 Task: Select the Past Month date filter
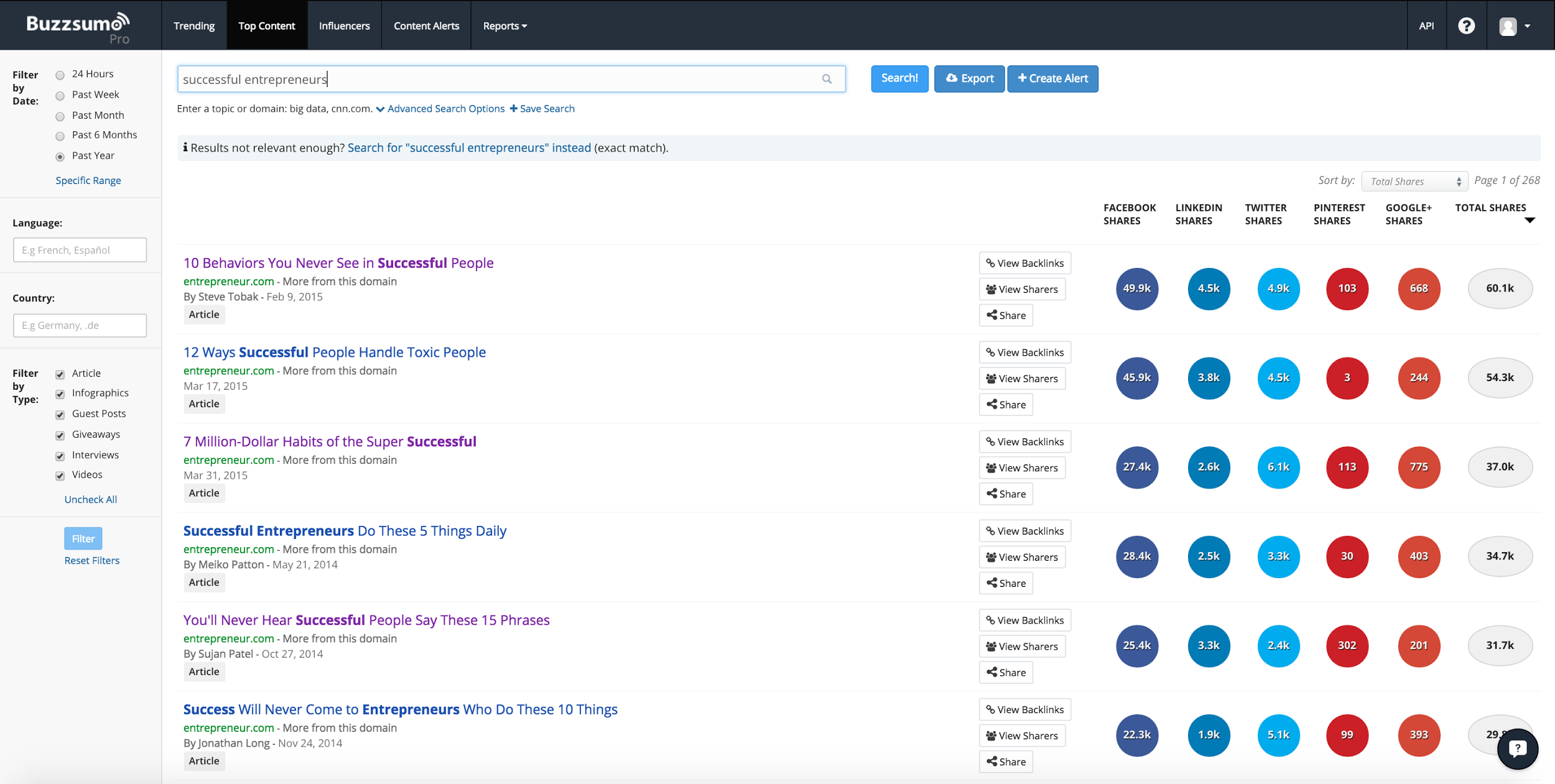pos(60,116)
